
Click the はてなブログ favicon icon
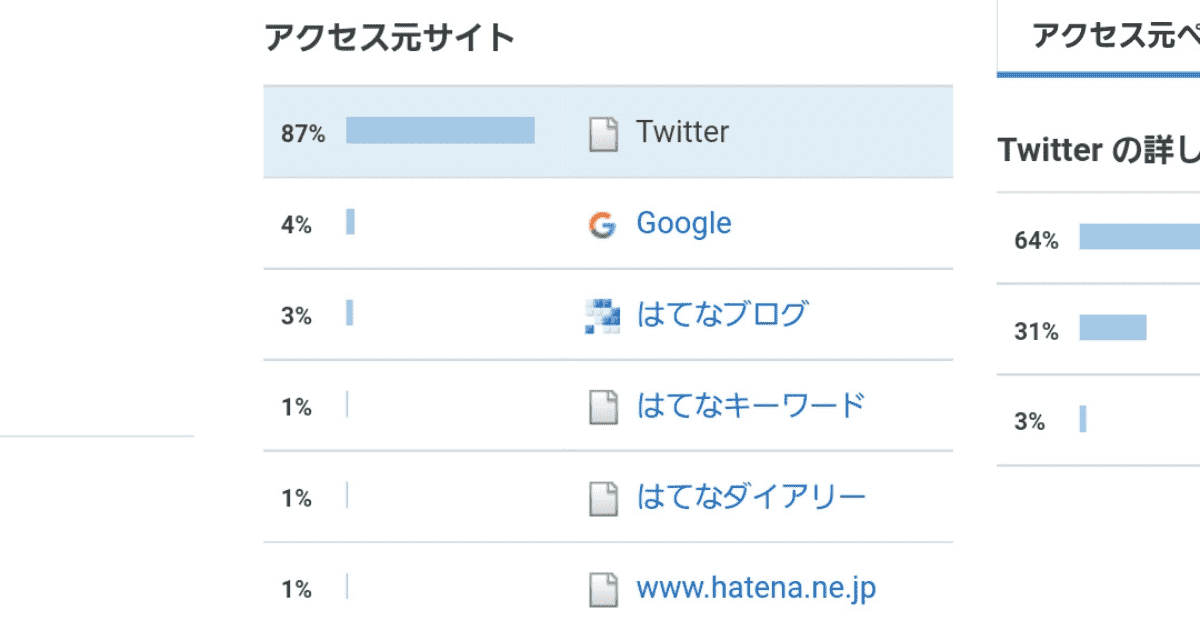(602, 316)
